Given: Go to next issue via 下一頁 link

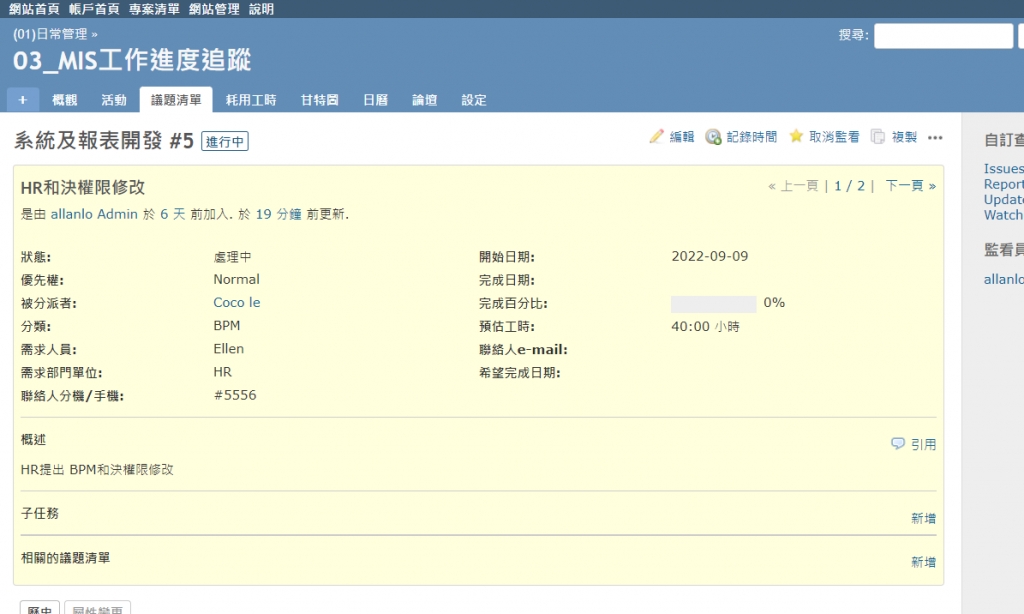Looking at the screenshot, I should point(910,186).
